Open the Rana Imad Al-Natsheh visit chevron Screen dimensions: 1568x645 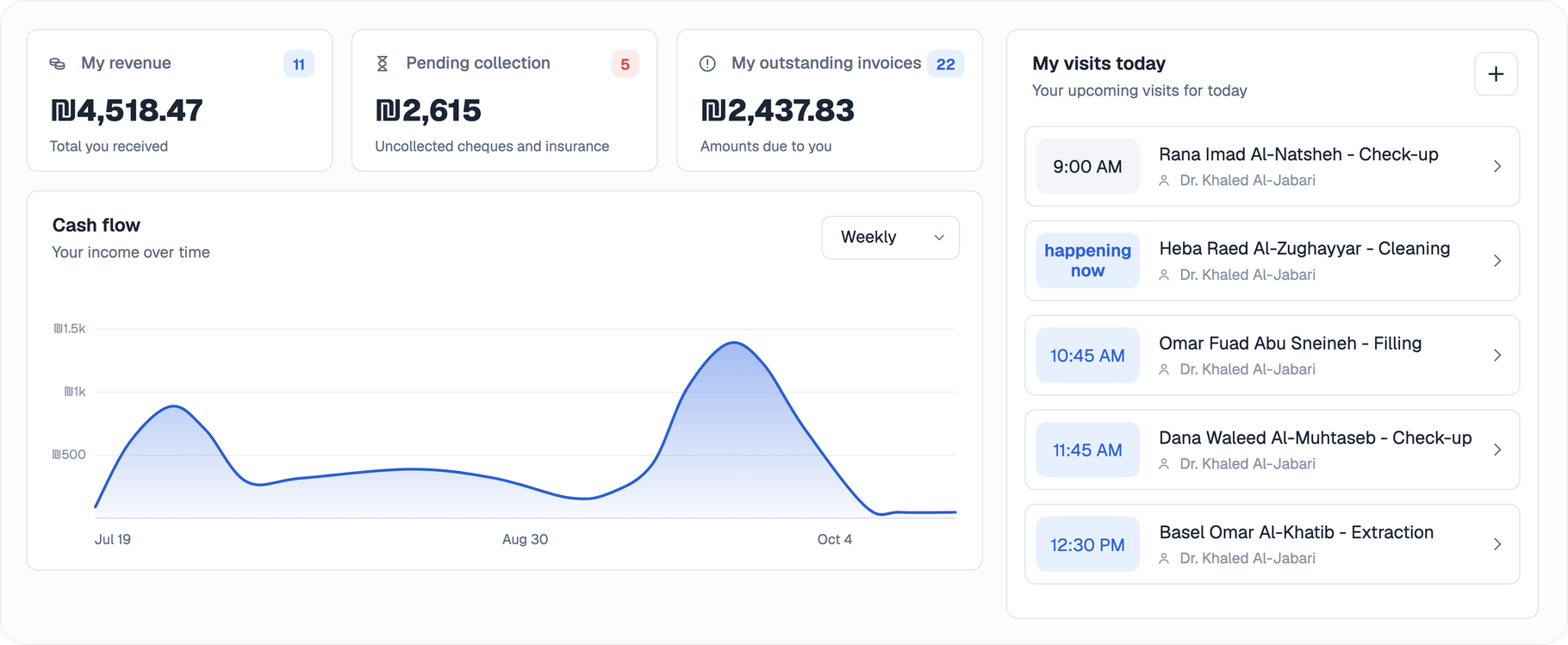(1497, 166)
